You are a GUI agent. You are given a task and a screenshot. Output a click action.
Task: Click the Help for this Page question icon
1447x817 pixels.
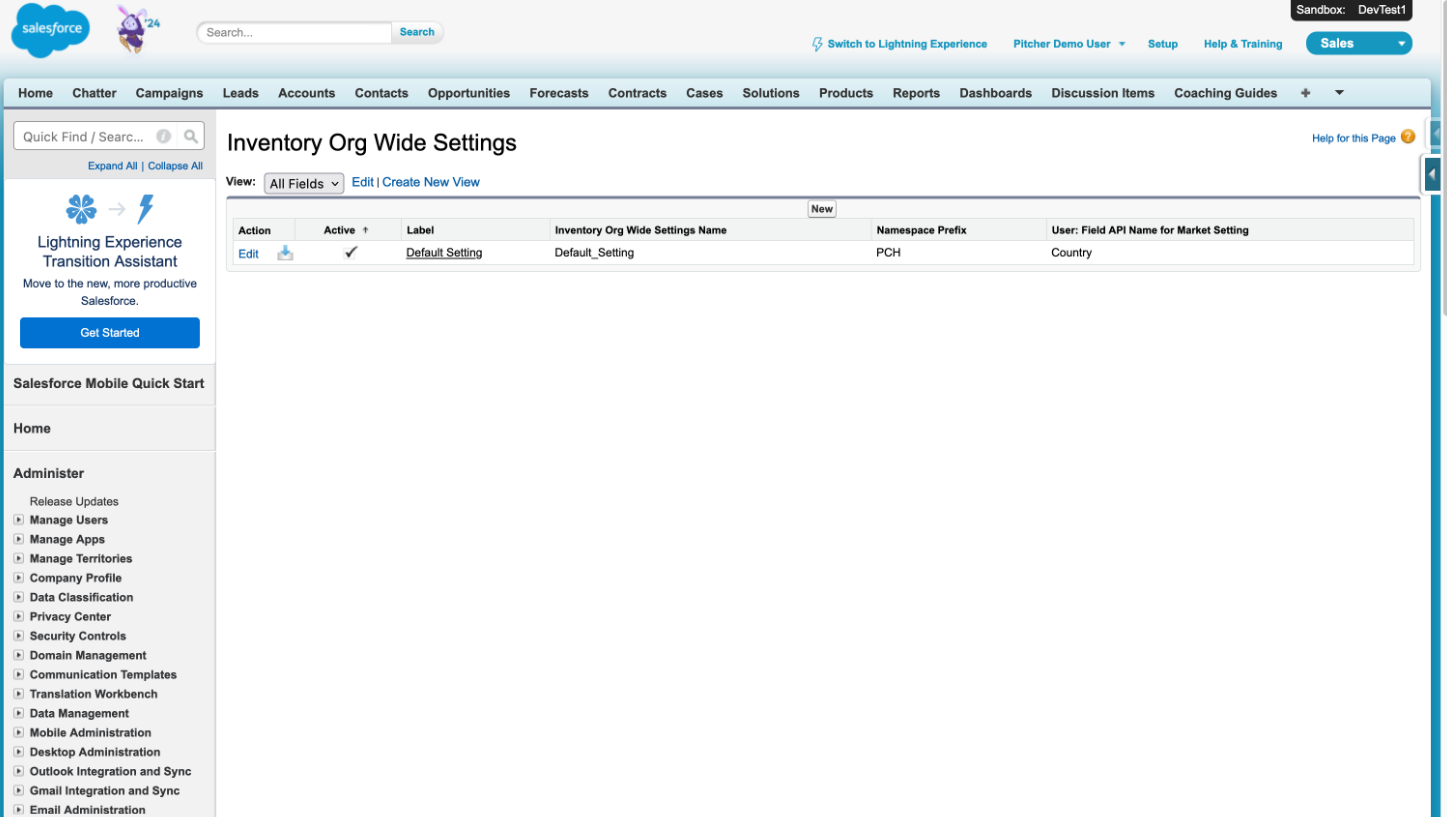click(1408, 137)
